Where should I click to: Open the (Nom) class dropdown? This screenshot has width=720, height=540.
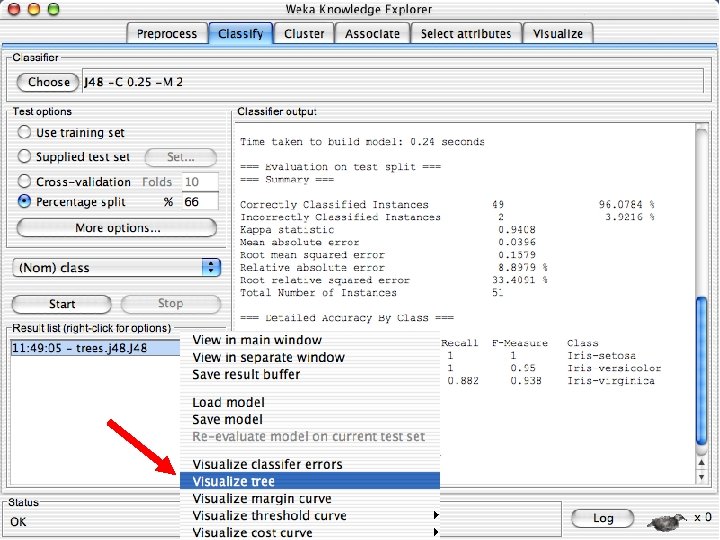click(117, 268)
